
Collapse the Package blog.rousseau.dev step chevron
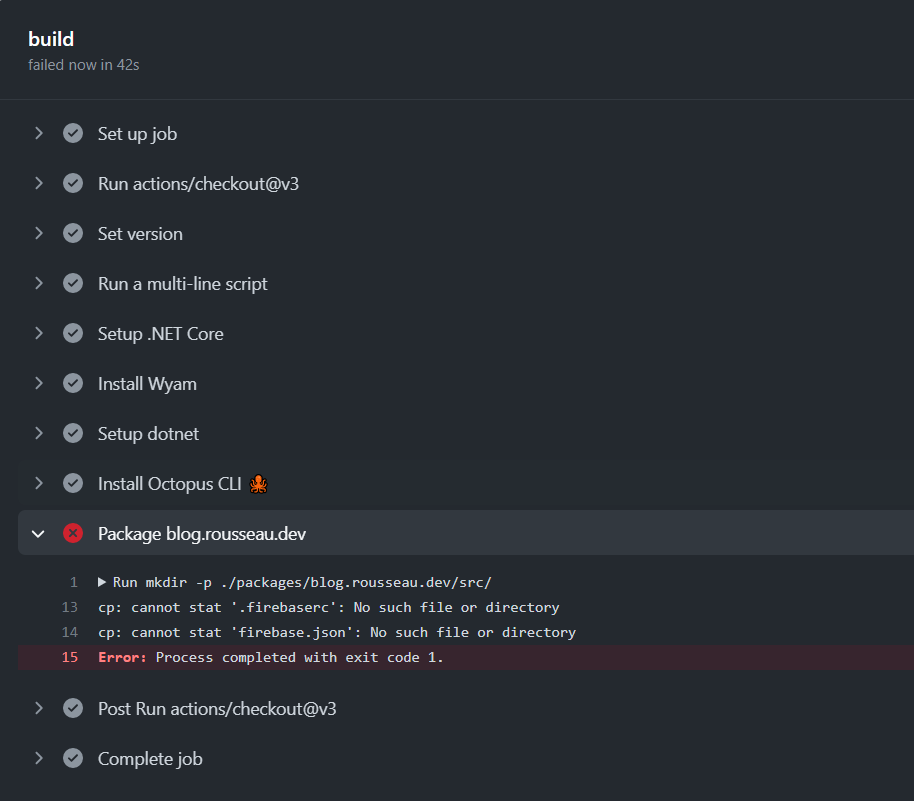(38, 533)
